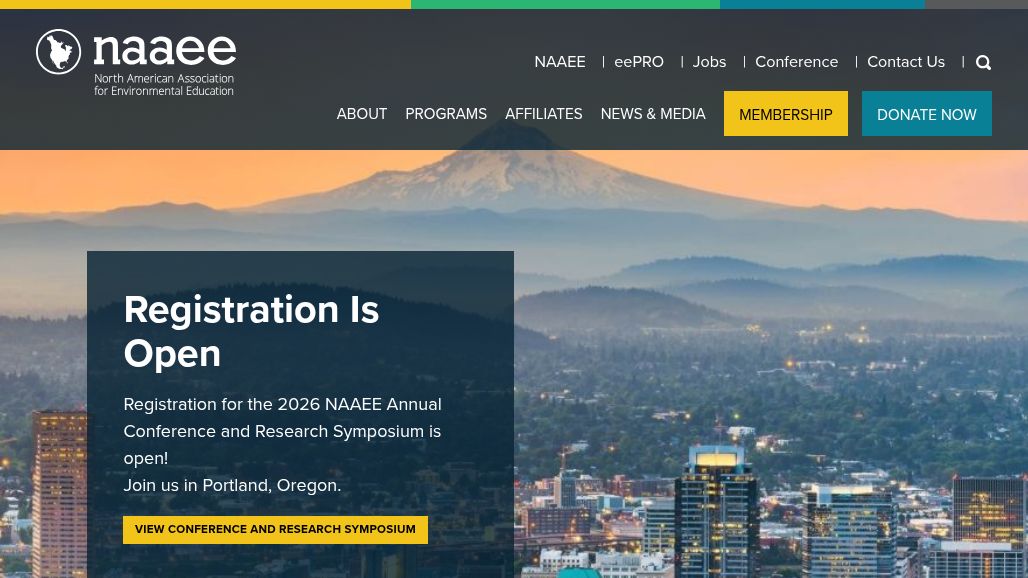Open the Jobs link
This screenshot has width=1028, height=578.
pos(709,62)
